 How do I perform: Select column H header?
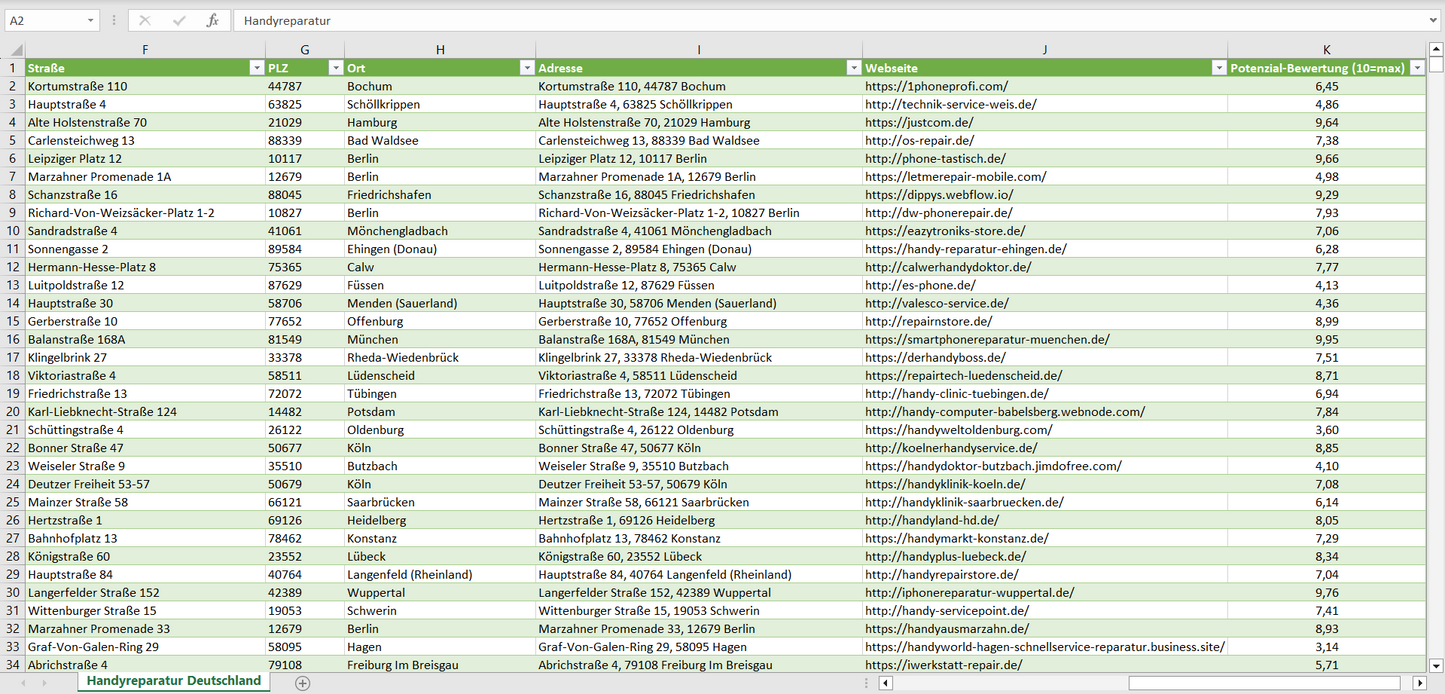tap(440, 50)
